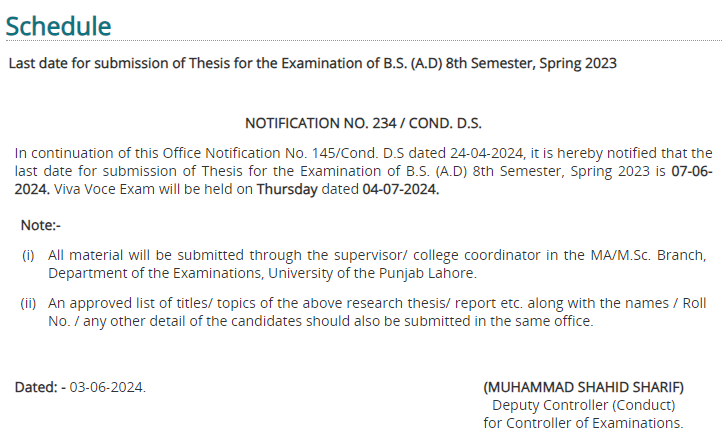Click the roman numeral (ii) marker
This screenshot has height=448, width=727.
pos(28,303)
